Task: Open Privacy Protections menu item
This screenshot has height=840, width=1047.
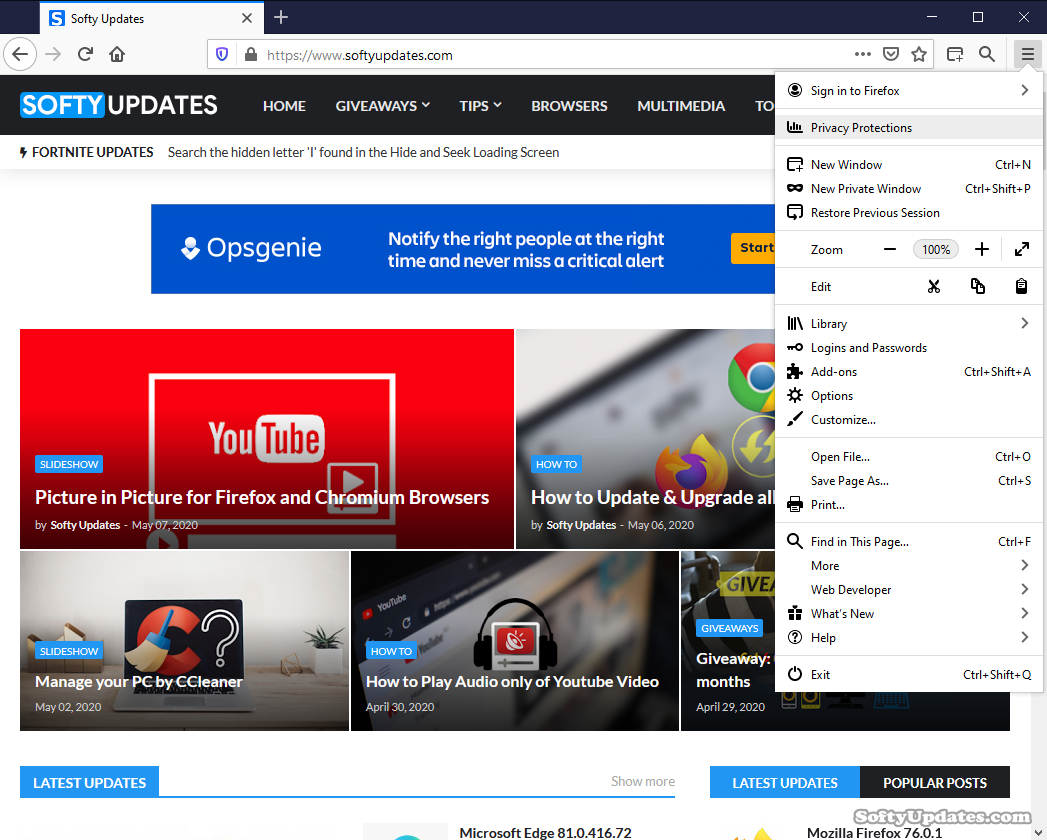Action: 909,128
